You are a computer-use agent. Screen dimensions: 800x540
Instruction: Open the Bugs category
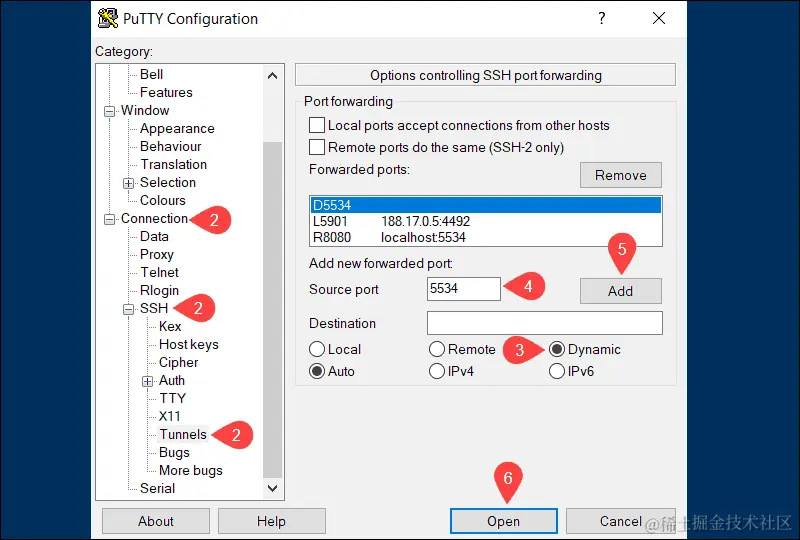click(x=174, y=452)
